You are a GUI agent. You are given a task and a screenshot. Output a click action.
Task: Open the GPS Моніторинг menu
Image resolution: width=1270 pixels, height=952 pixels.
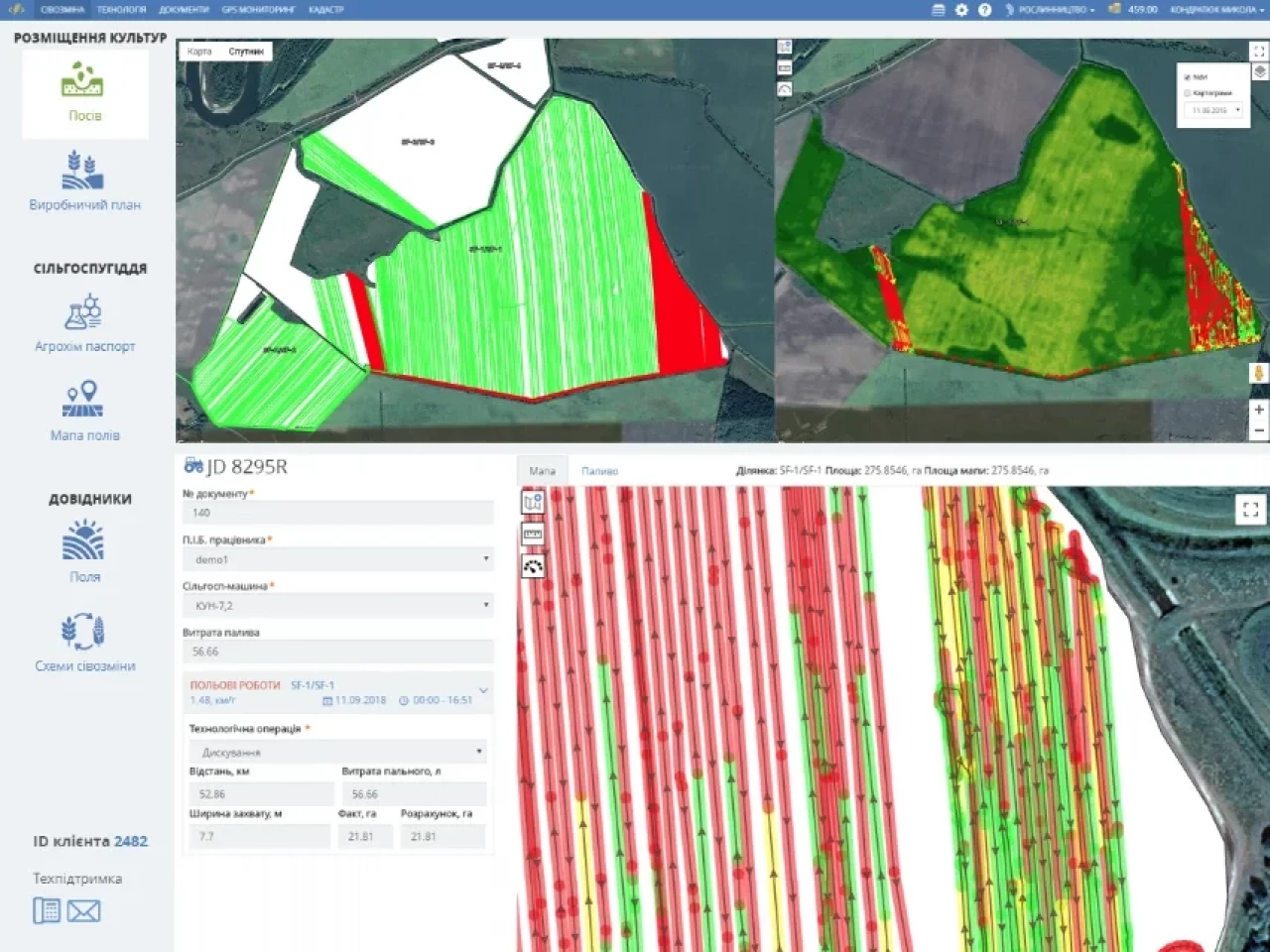[257, 10]
